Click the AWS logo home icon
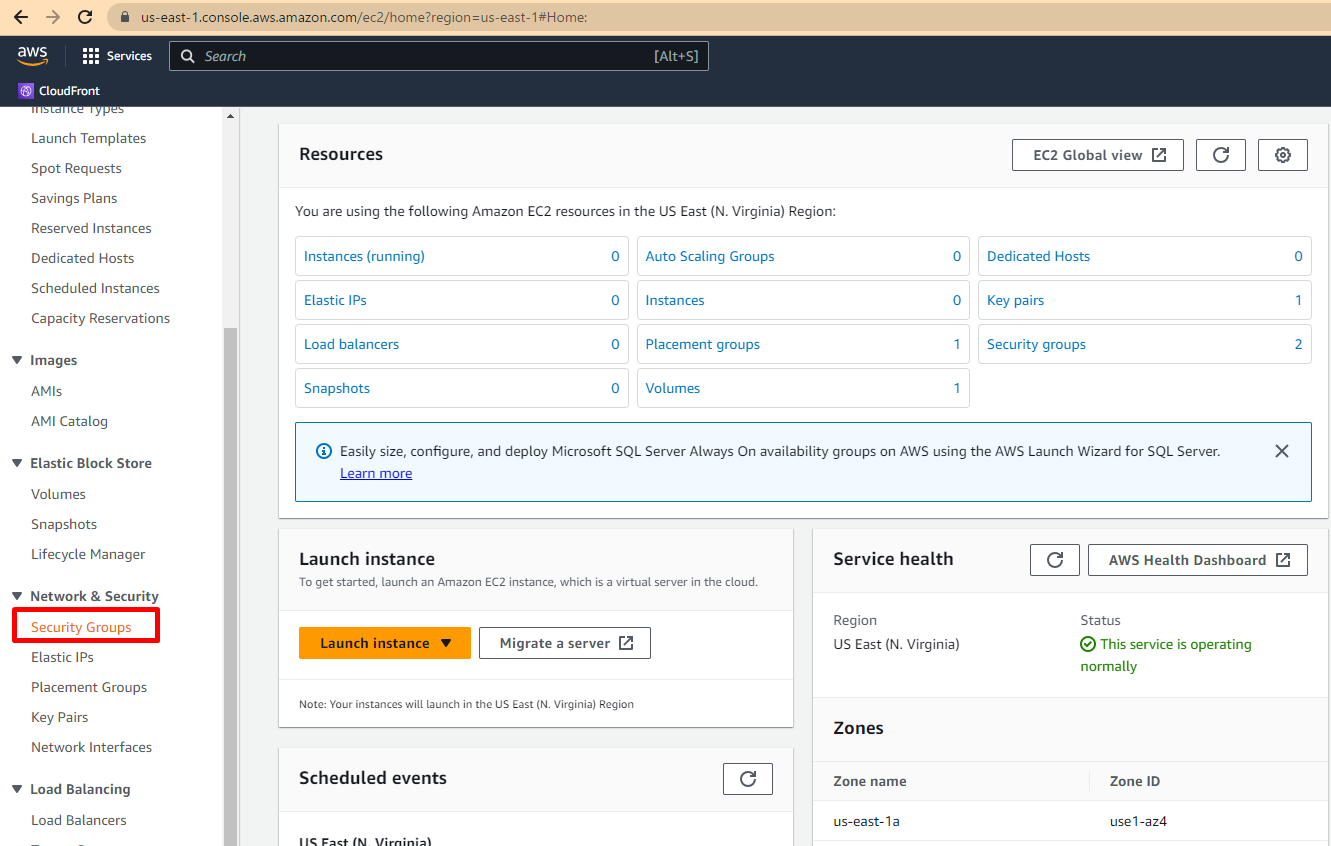 click(x=32, y=56)
